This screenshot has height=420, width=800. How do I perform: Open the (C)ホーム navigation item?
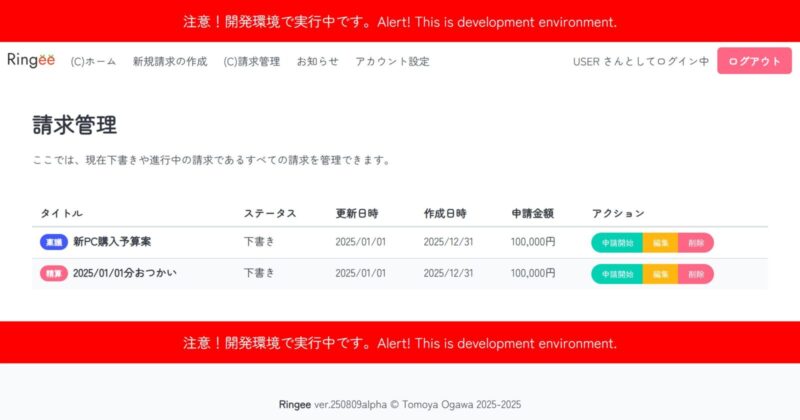pyautogui.click(x=93, y=62)
